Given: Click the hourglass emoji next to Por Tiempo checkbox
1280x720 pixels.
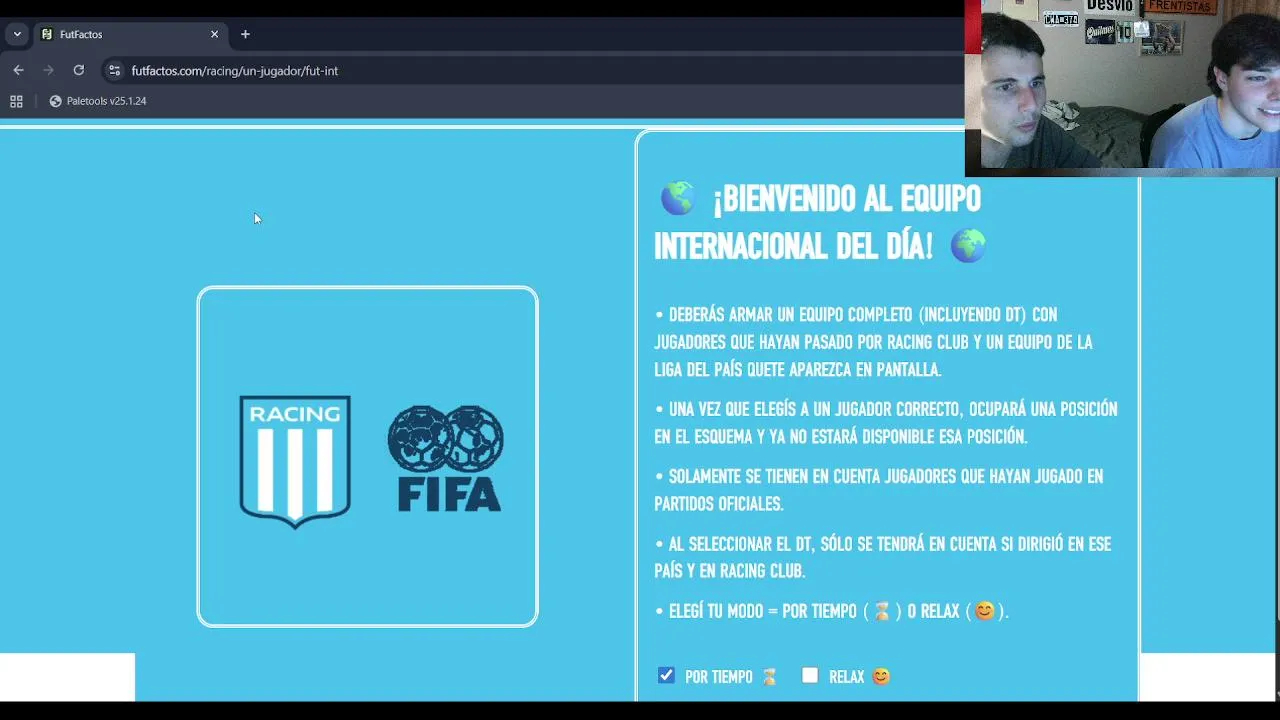Looking at the screenshot, I should [769, 677].
